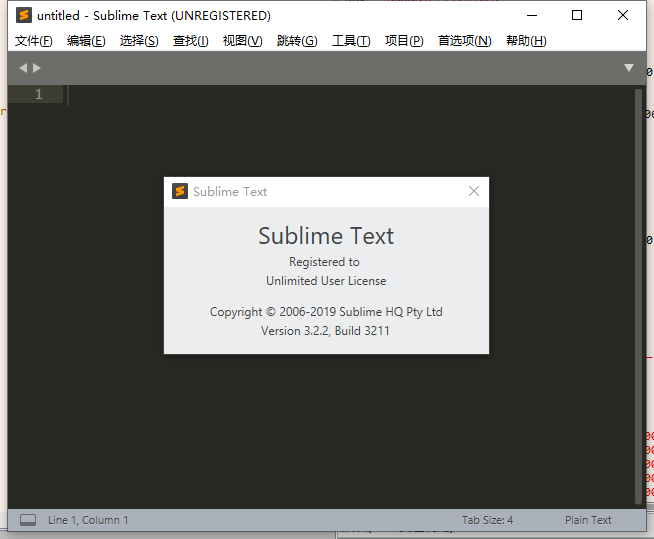Image resolution: width=654 pixels, height=539 pixels.
Task: Minimize the Sublime Text window
Action: [x=532, y=15]
